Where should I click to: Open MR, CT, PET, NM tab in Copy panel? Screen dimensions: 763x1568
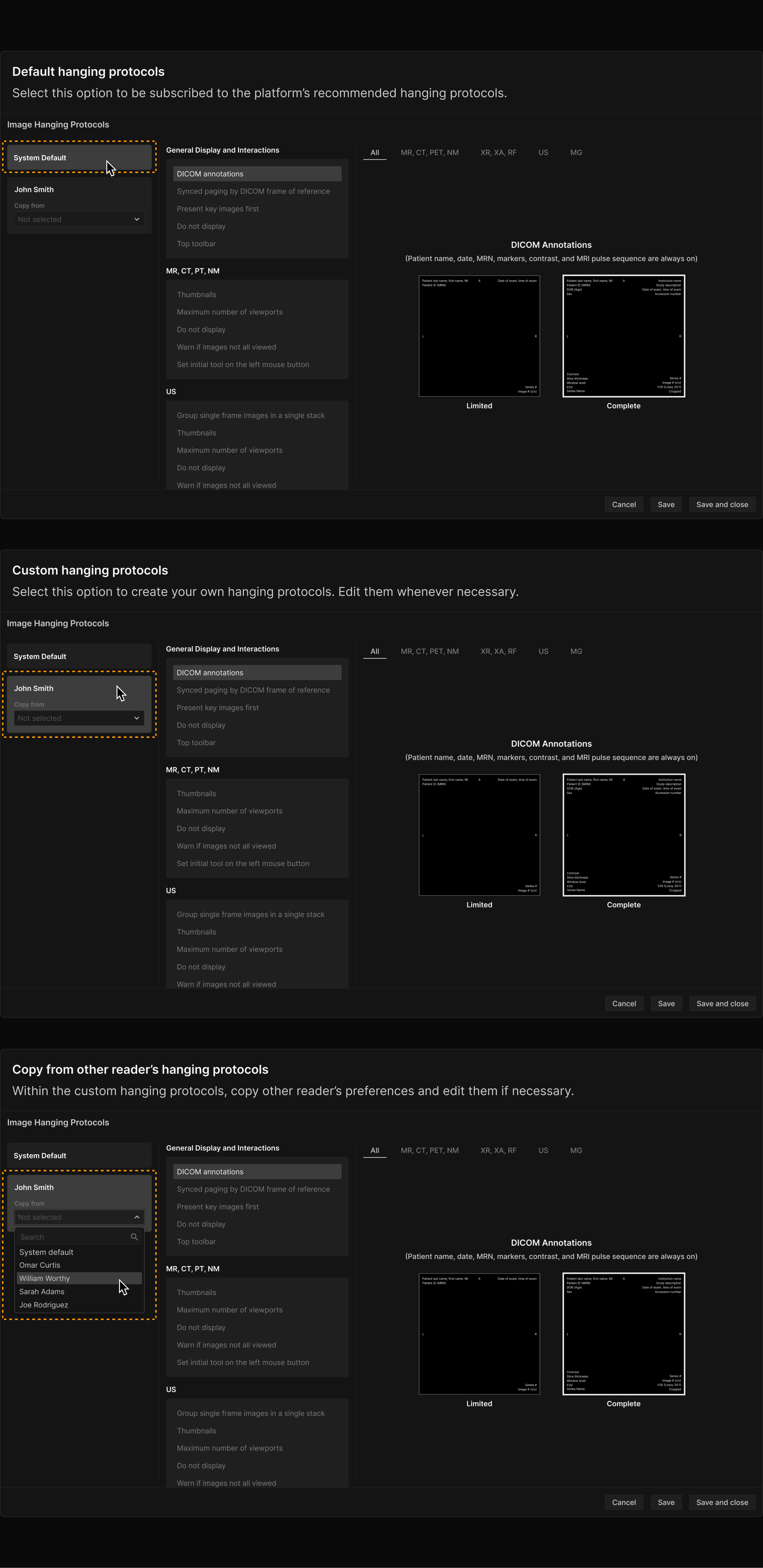(x=430, y=1150)
